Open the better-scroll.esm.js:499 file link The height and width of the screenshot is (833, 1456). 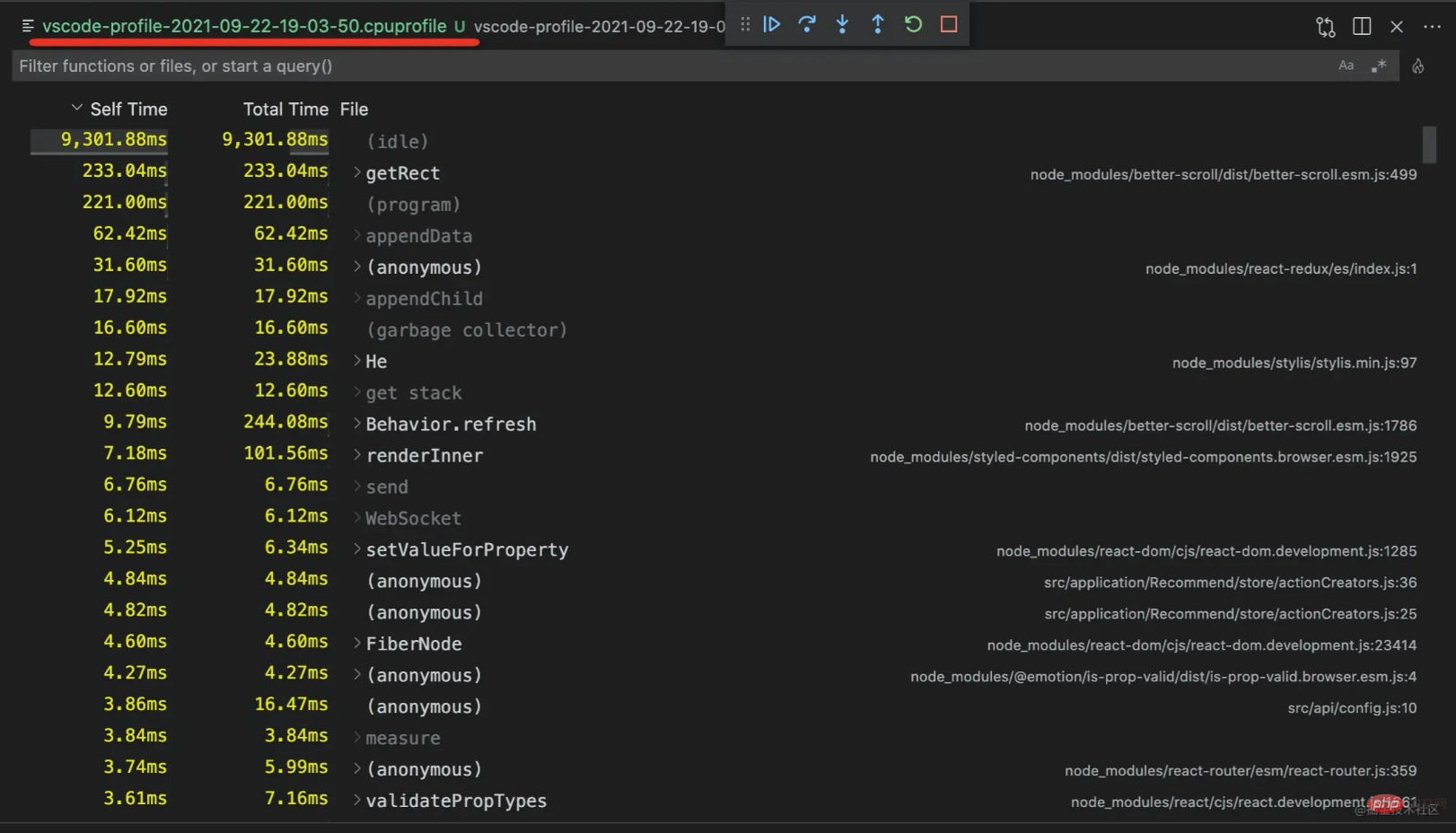[x=1223, y=174]
